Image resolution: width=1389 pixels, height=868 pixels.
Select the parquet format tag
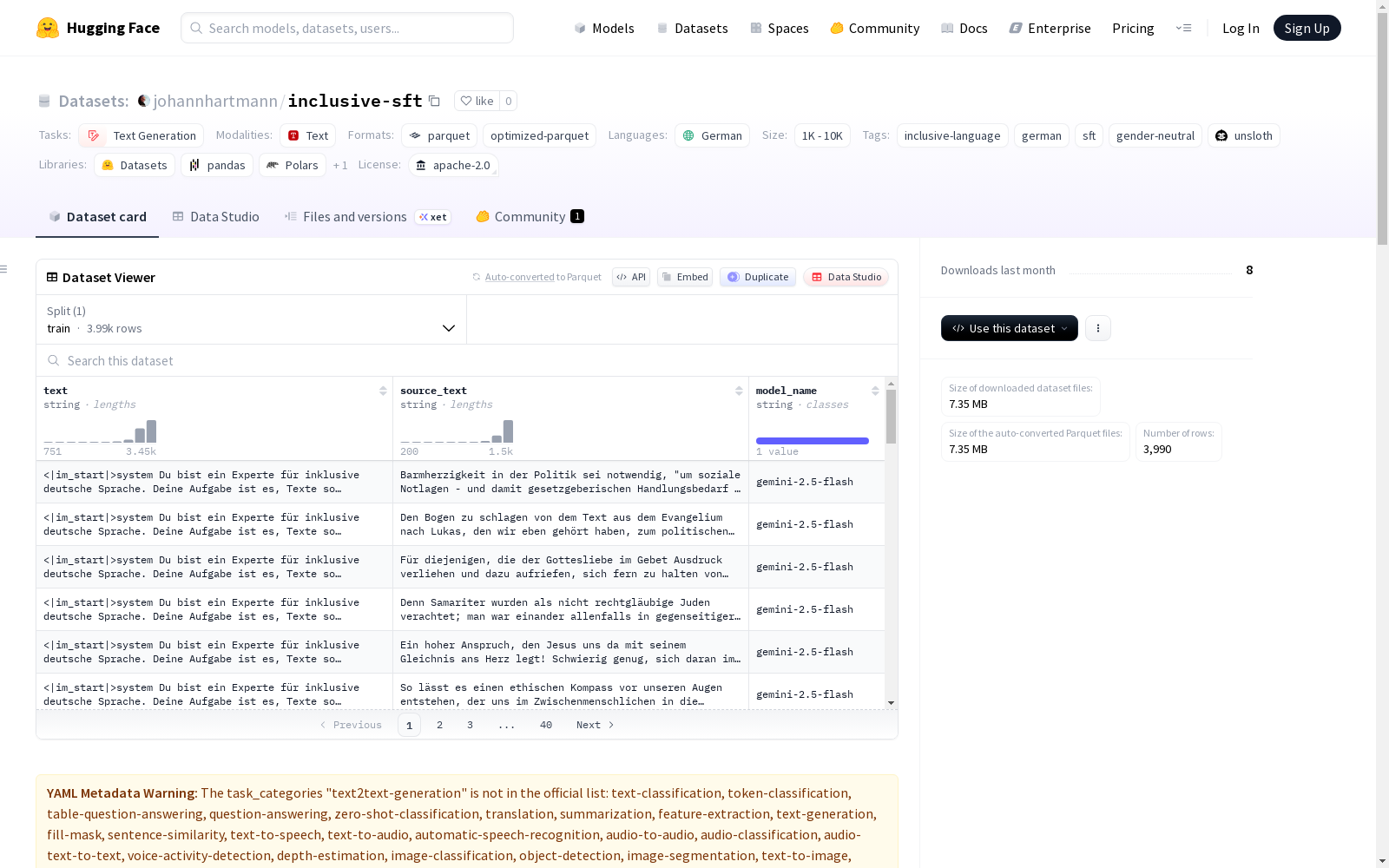point(439,135)
